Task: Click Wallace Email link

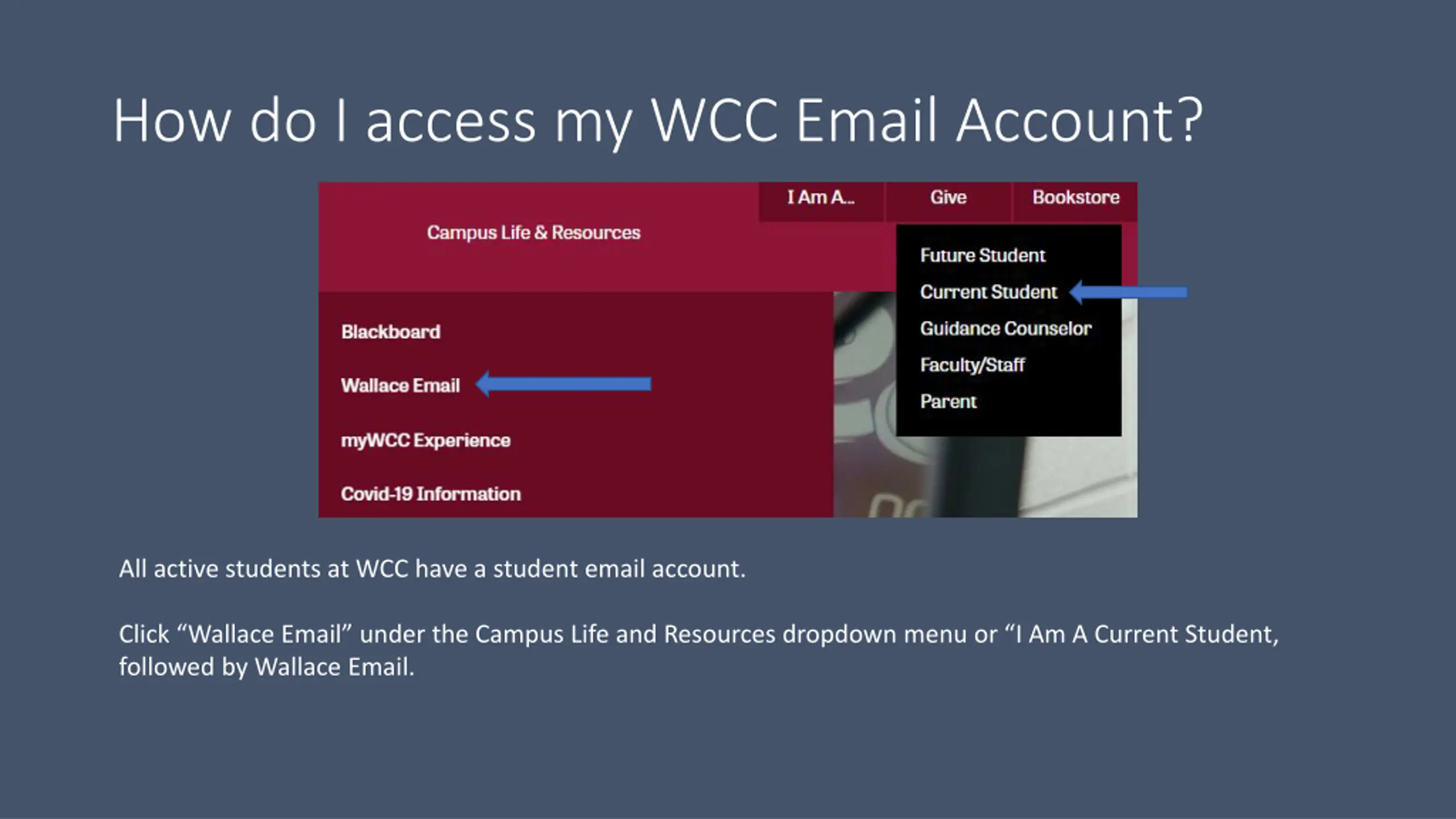Action: point(400,386)
